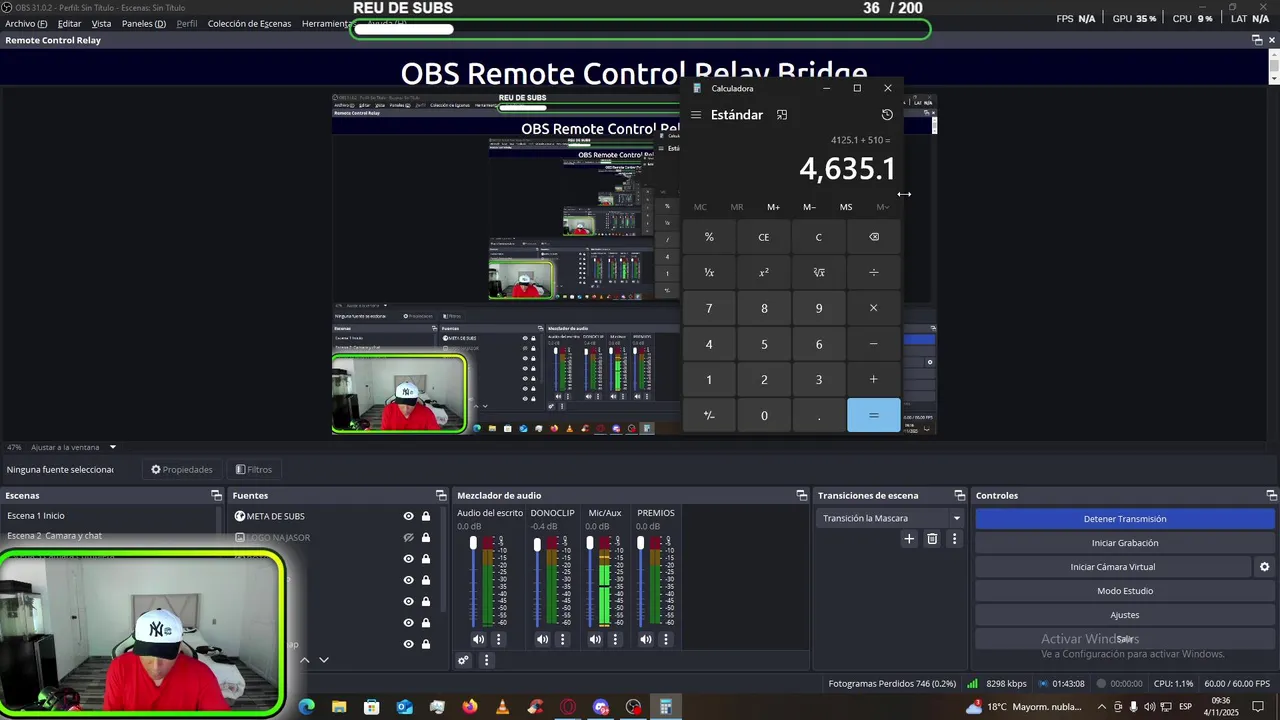
Task: Open the Paneles menu
Action: [144, 23]
